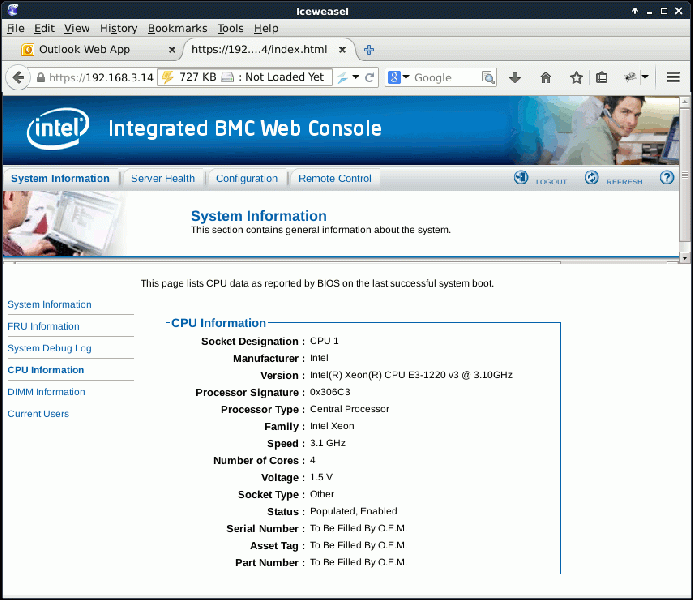
Task: Open the Help menu
Action: (x=266, y=28)
